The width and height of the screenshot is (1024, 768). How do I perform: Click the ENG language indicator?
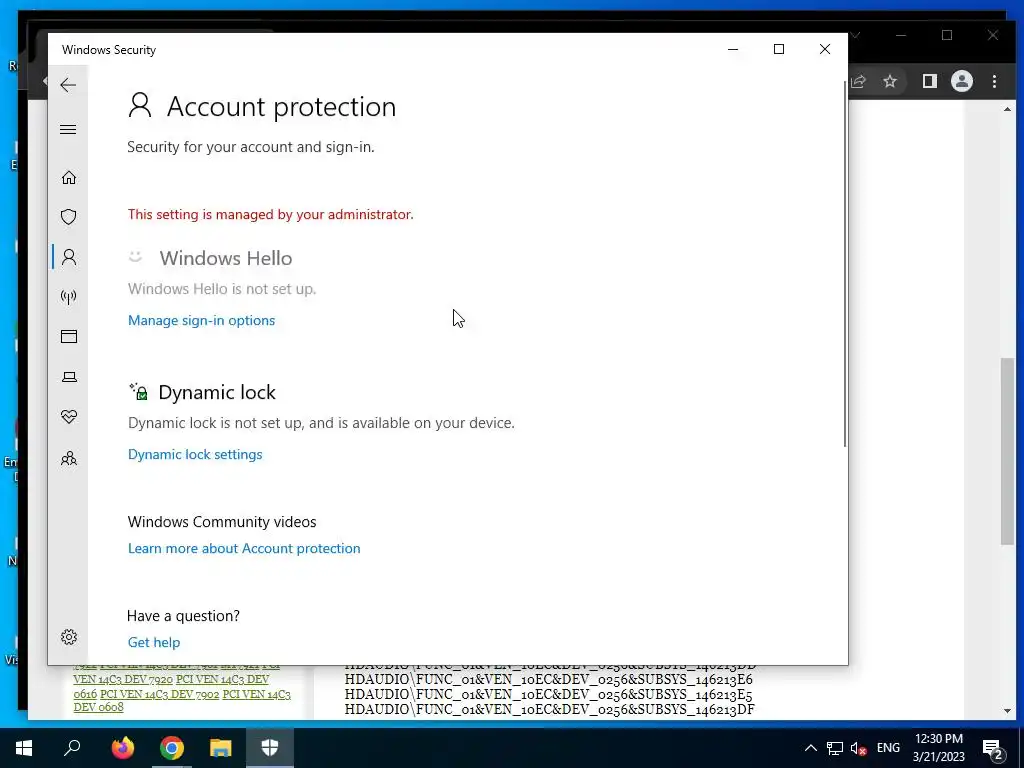pos(888,748)
